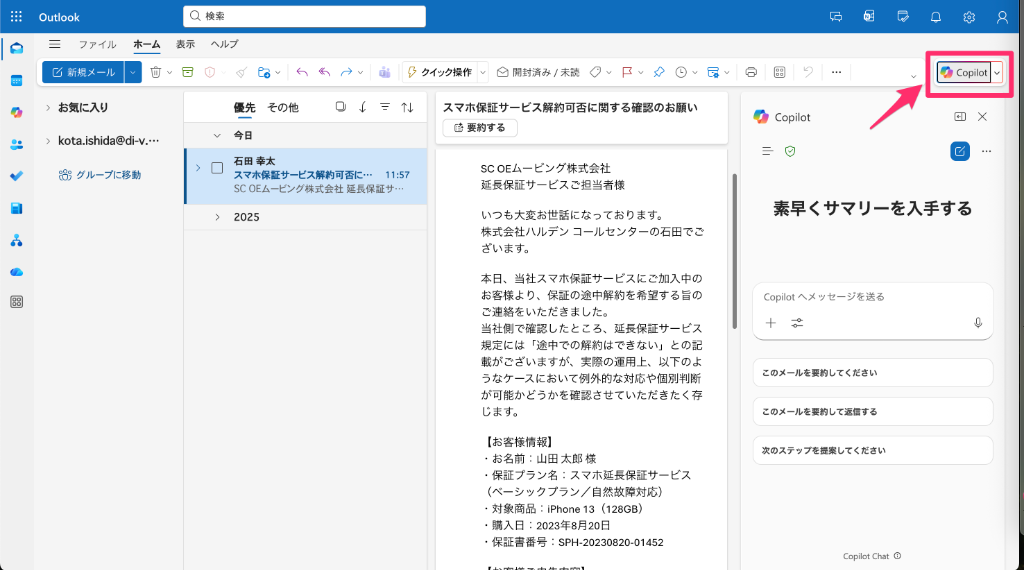Open settings gear in top header
This screenshot has width=1024, height=570.
969,17
